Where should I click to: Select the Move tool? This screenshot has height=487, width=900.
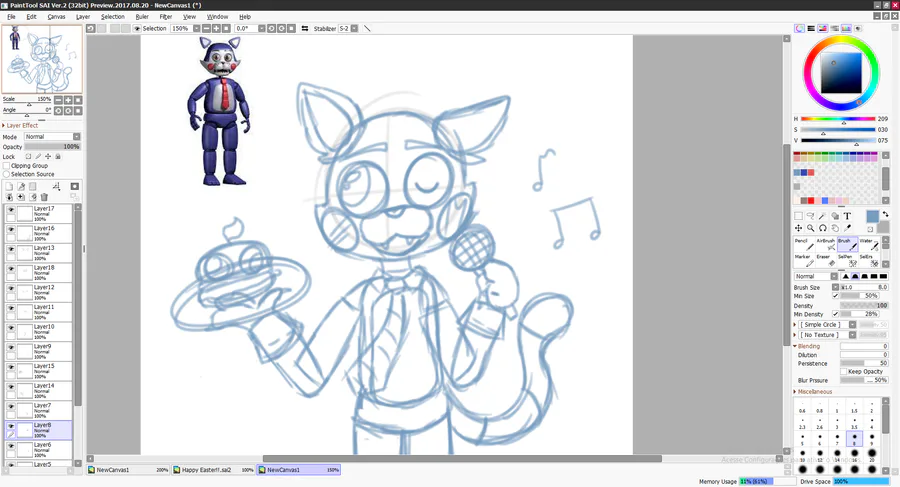798,228
